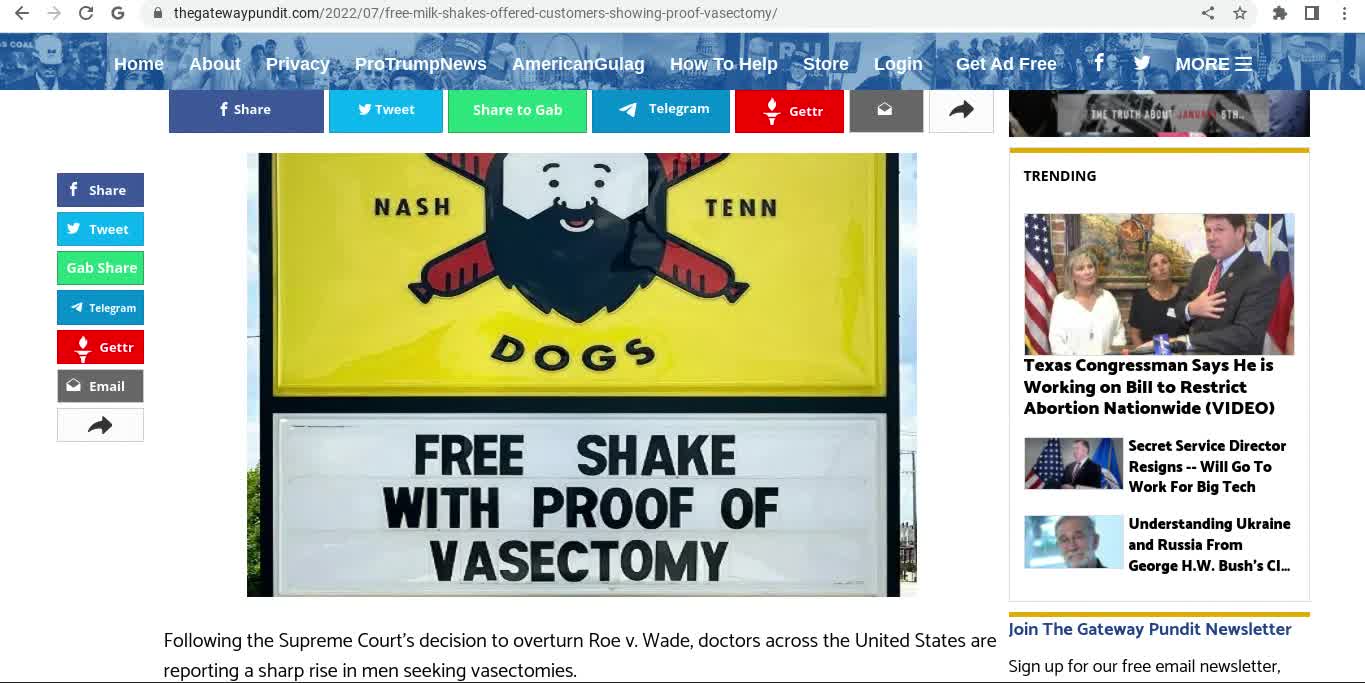This screenshot has width=1365, height=683.
Task: Expand the MORE hamburger menu
Action: (1213, 64)
